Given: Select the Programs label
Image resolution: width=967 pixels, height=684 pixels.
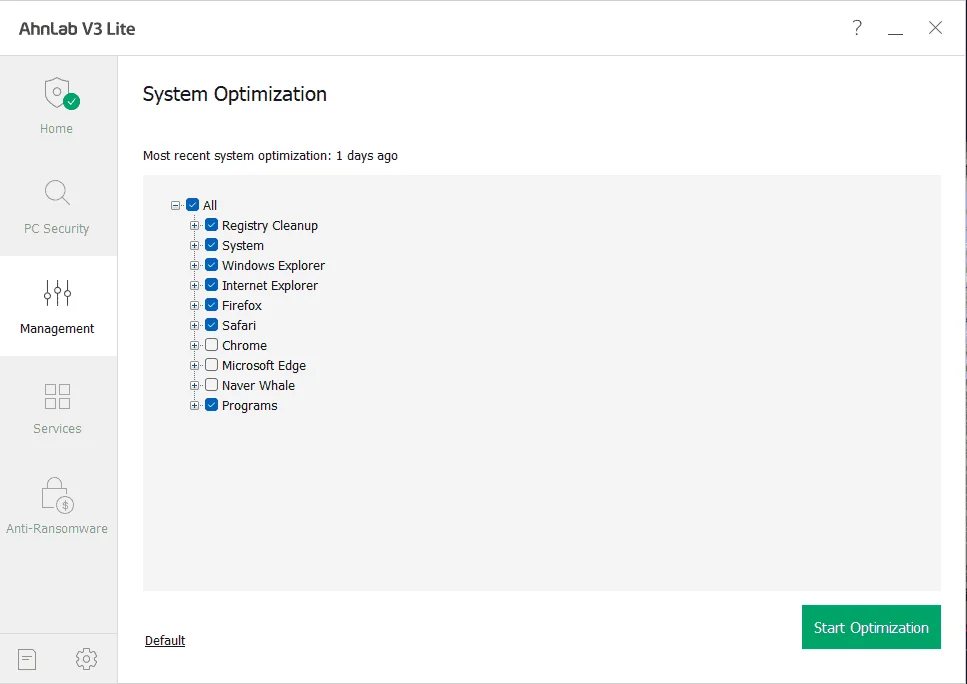Looking at the screenshot, I should click(250, 406).
